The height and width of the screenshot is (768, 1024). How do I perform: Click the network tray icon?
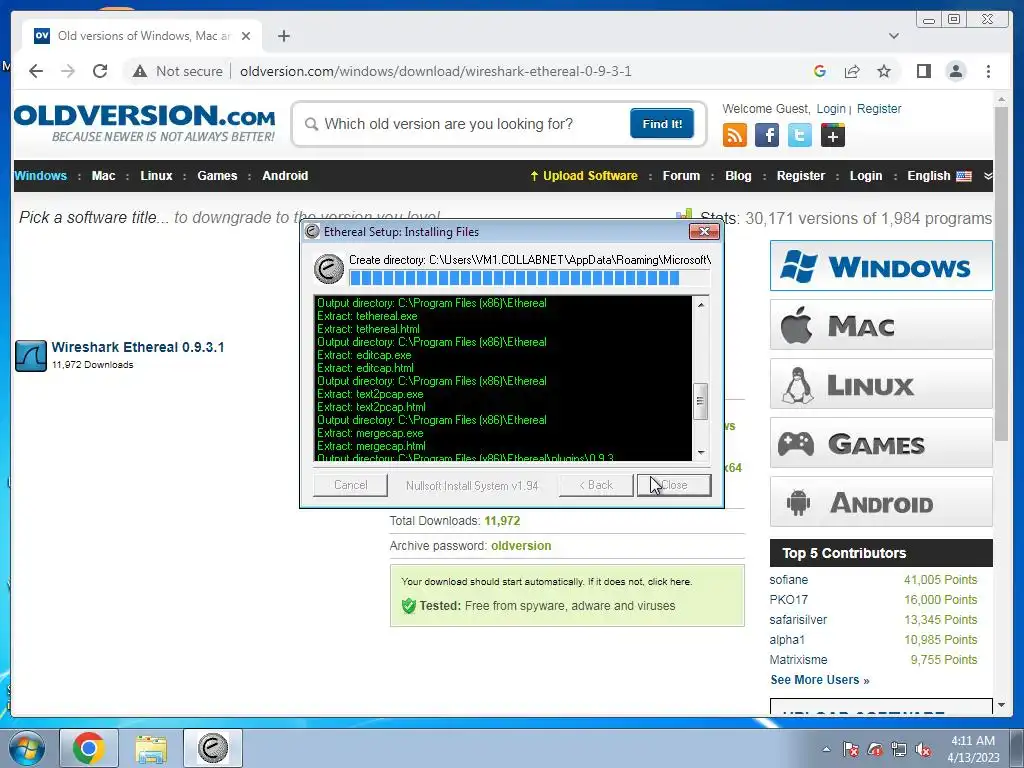coord(899,749)
